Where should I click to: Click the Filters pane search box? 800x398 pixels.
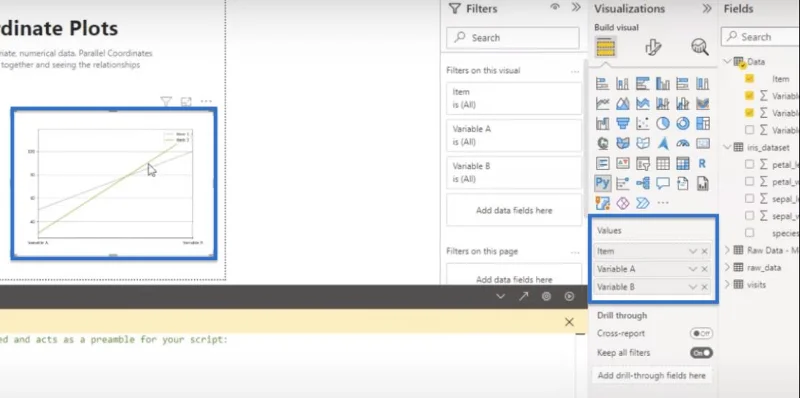pyautogui.click(x=513, y=38)
